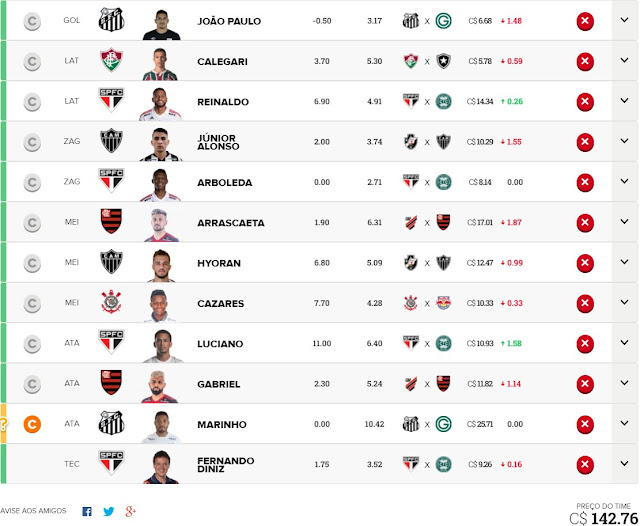The height and width of the screenshot is (526, 640).
Task: Expand Hyoran's row details chevron
Action: 624,262
